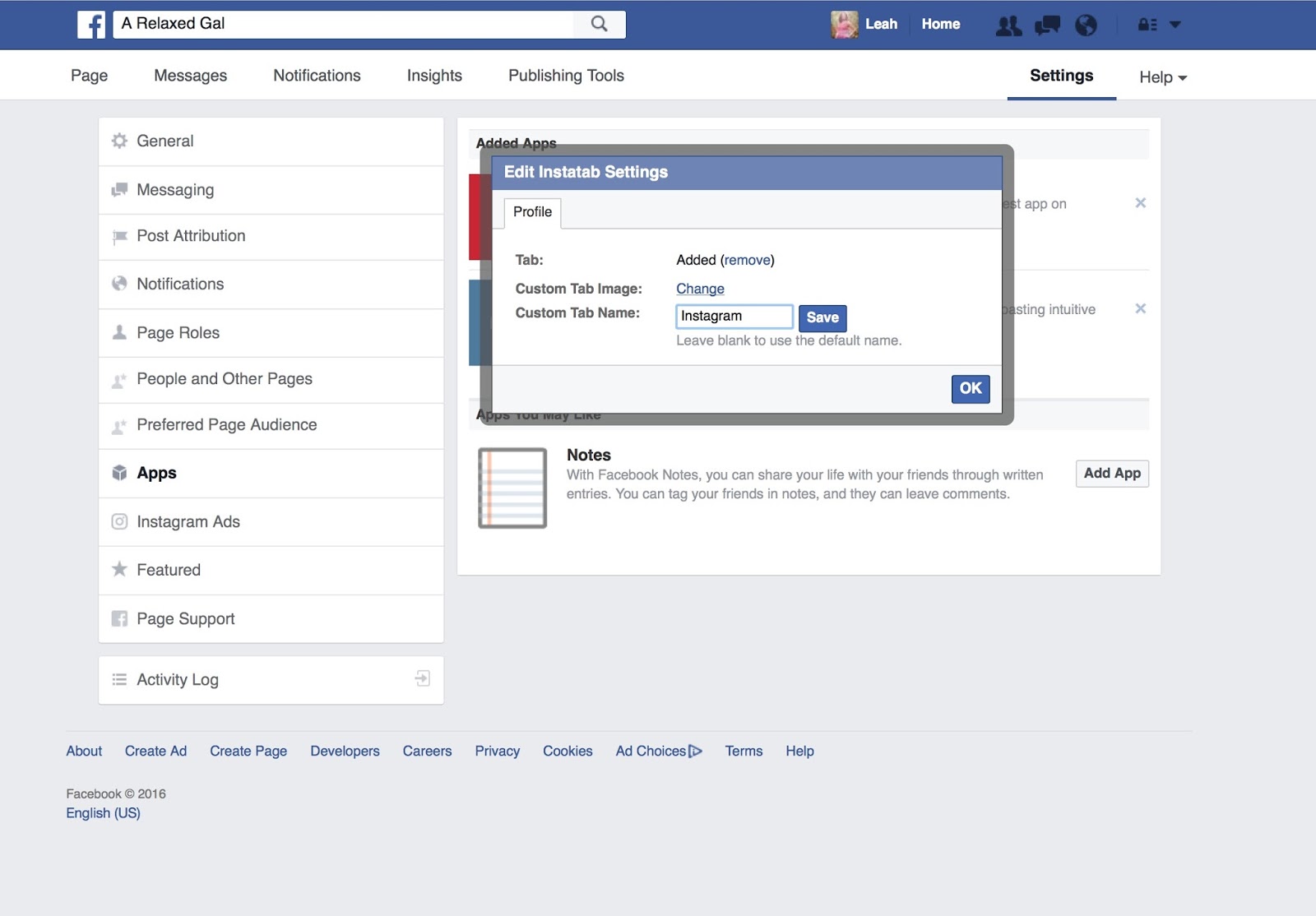Go to the Insights tab

coord(434,76)
